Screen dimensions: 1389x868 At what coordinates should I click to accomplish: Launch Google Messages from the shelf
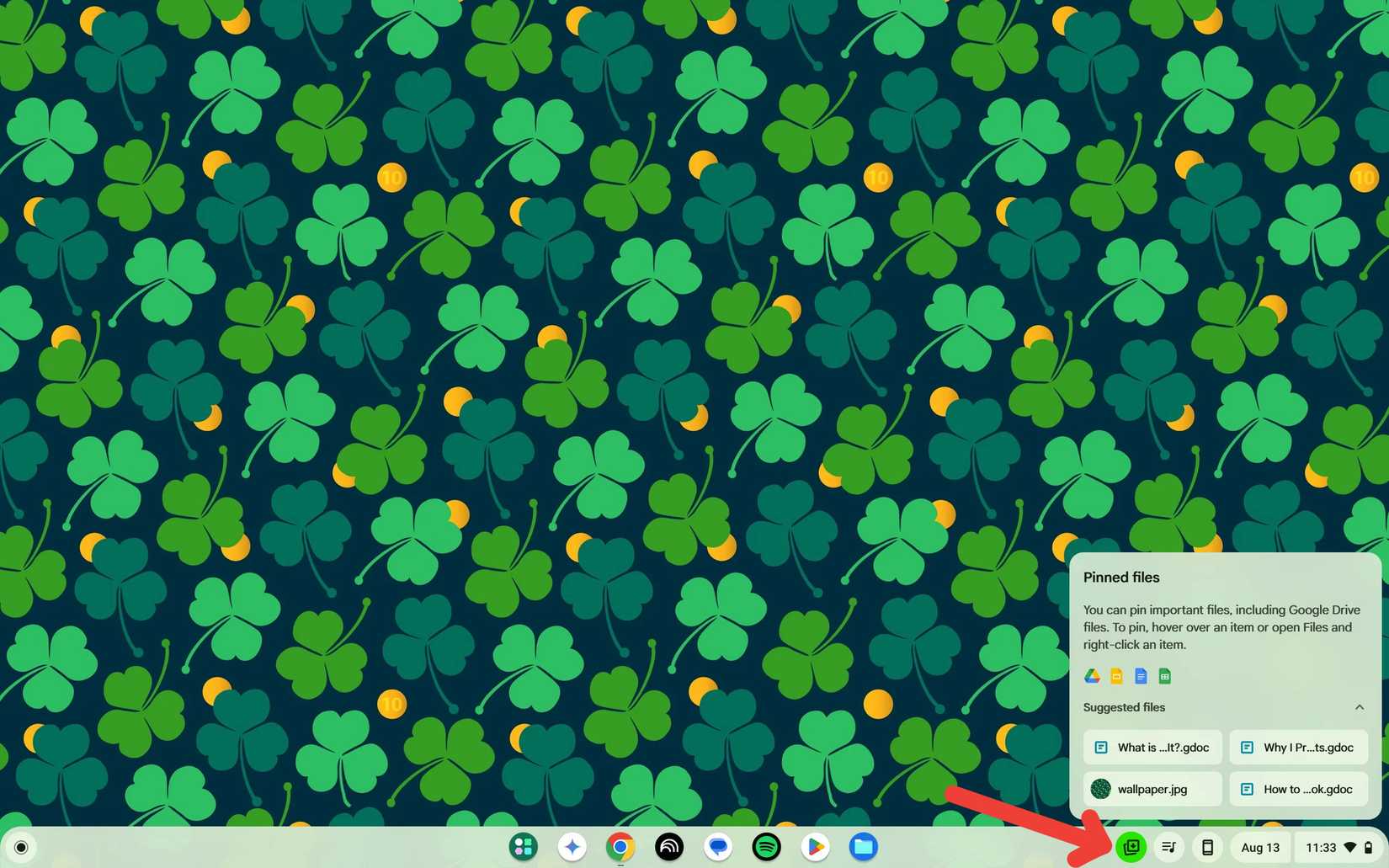(718, 847)
